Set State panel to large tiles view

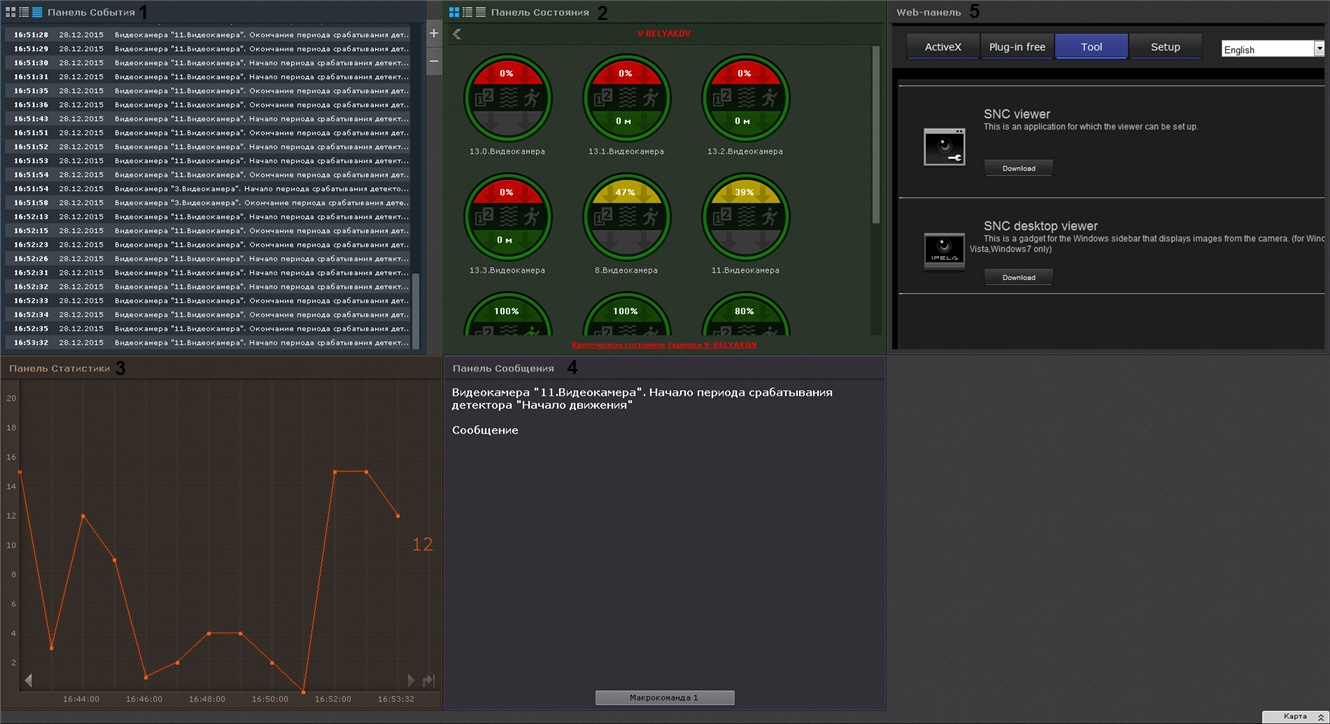click(x=454, y=12)
